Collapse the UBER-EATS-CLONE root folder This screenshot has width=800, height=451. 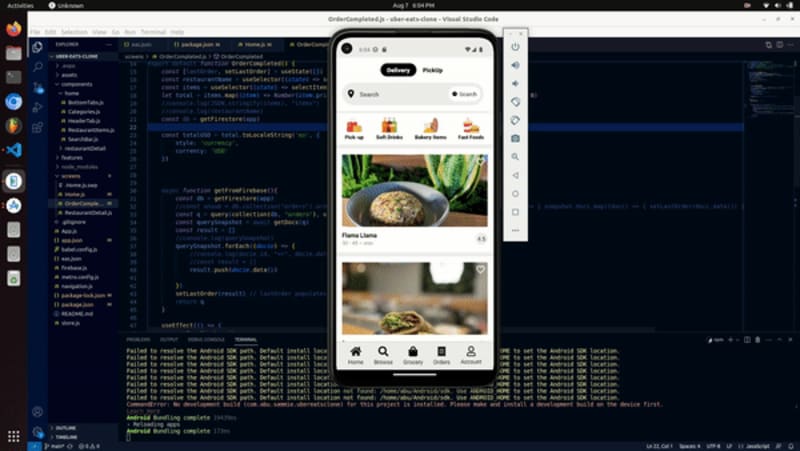pos(77,56)
